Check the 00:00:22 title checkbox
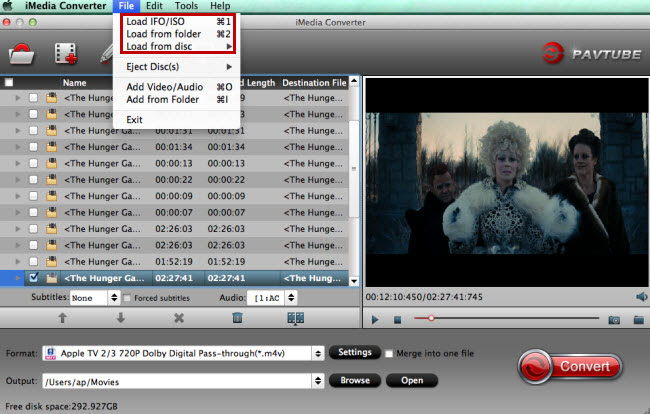 coord(34,180)
